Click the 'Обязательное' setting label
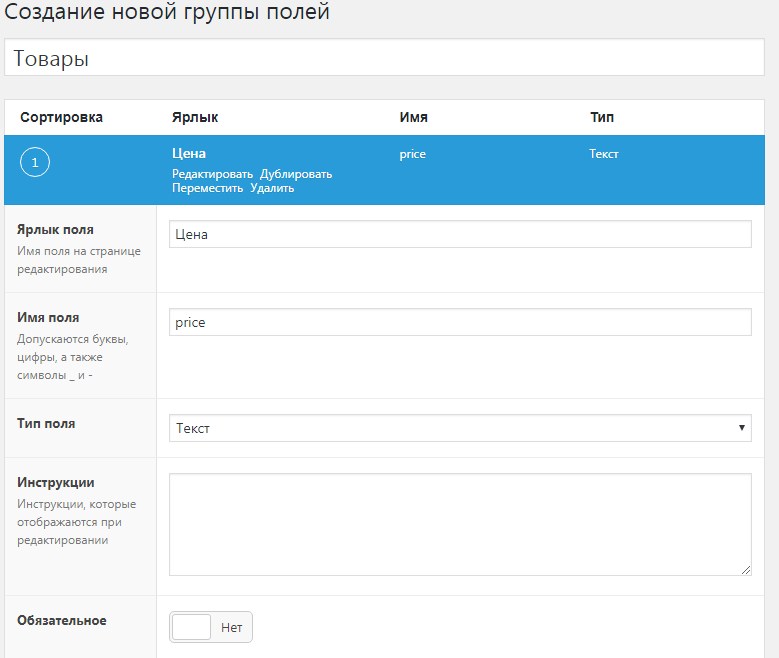The height and width of the screenshot is (658, 779). point(62,620)
